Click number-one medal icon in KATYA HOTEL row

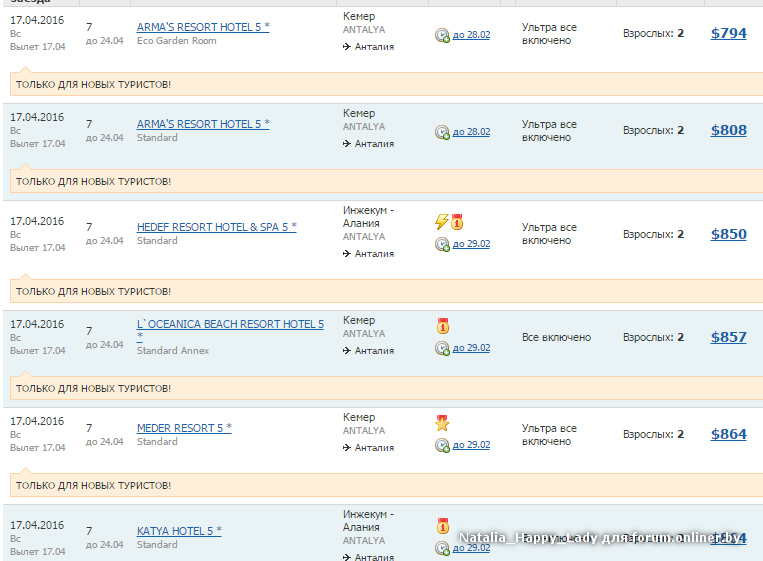click(443, 526)
